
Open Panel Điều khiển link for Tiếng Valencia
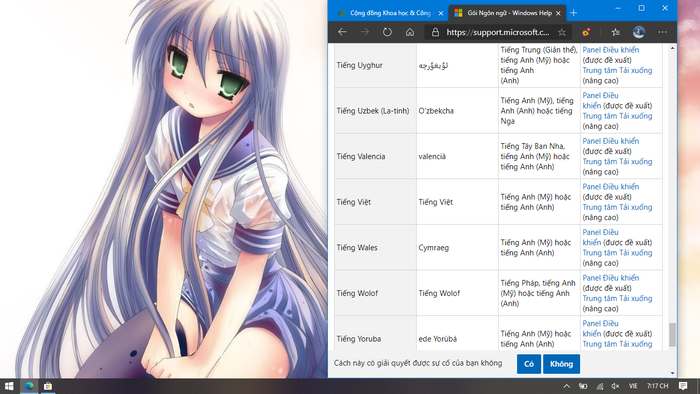610,141
